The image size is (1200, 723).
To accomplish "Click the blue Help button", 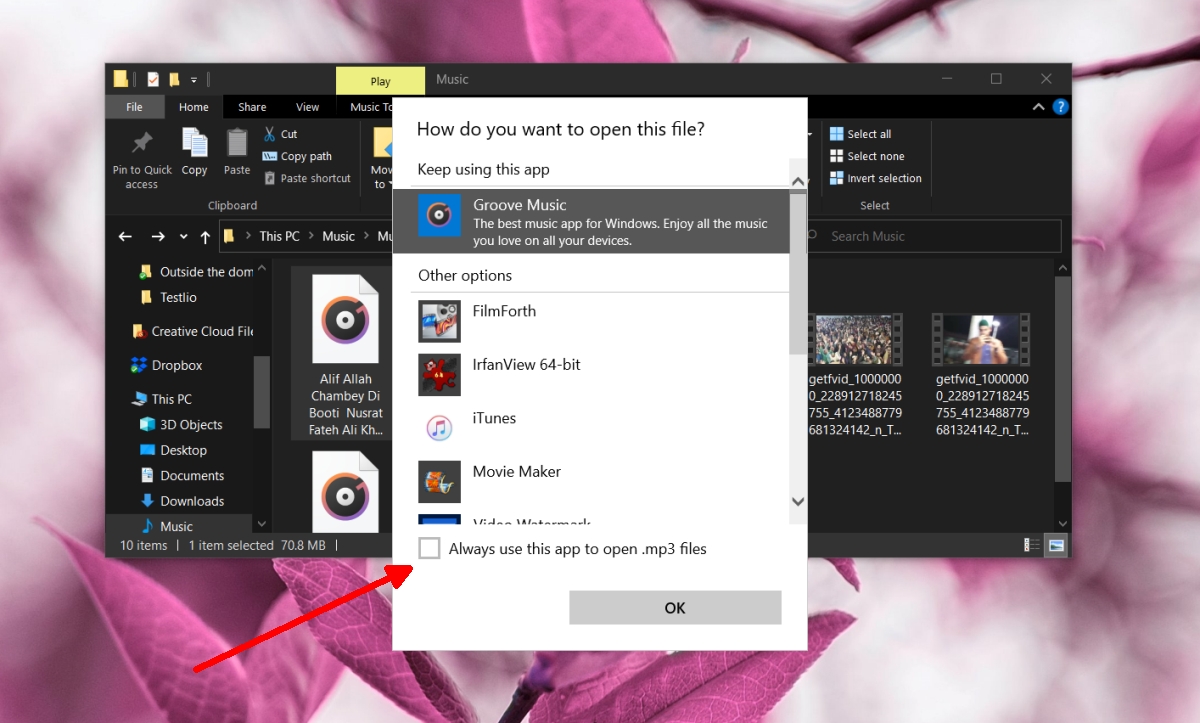I will [1060, 106].
